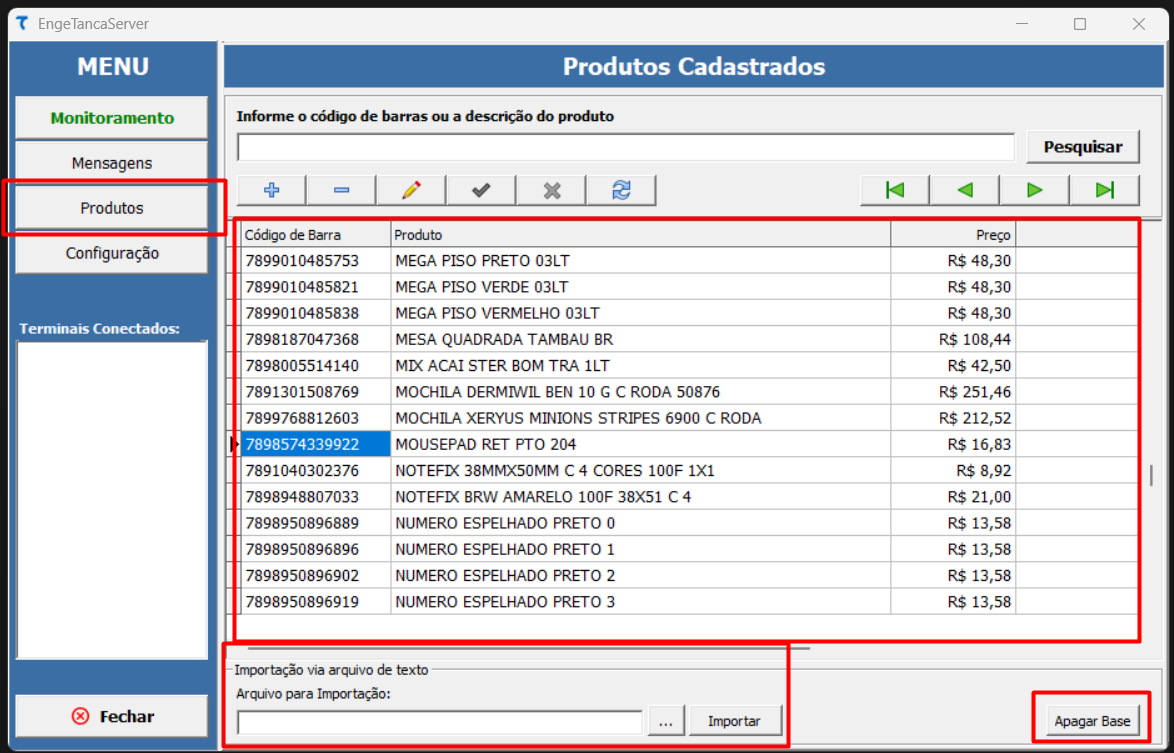Click the Apagar Base button
The height and width of the screenshot is (753, 1174).
1092,721
